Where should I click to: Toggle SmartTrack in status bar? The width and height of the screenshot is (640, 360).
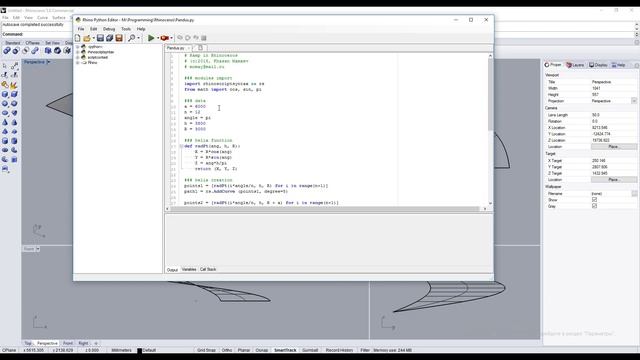tap(285, 350)
